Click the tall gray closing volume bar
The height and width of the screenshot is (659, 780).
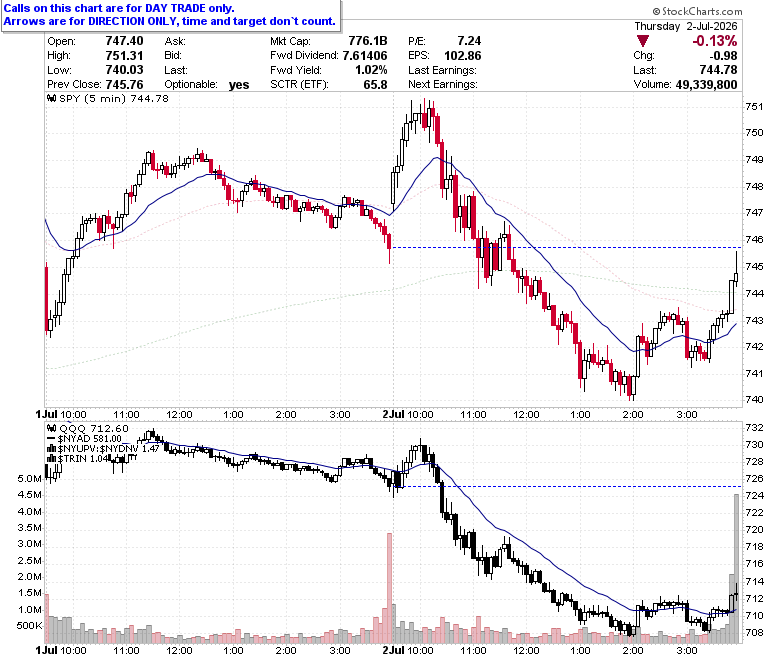[x=737, y=569]
